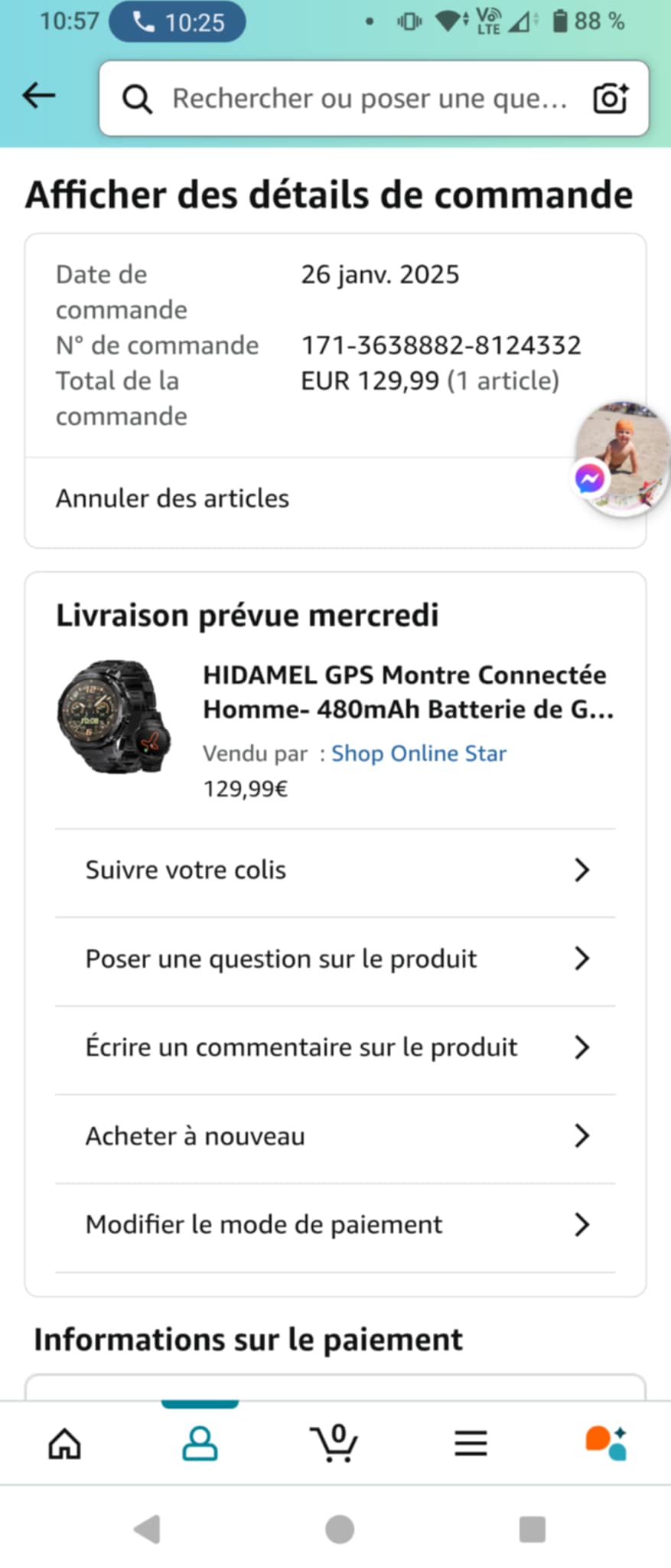Open the Rufus assistant icon
The height and width of the screenshot is (1568, 671).
[606, 1443]
